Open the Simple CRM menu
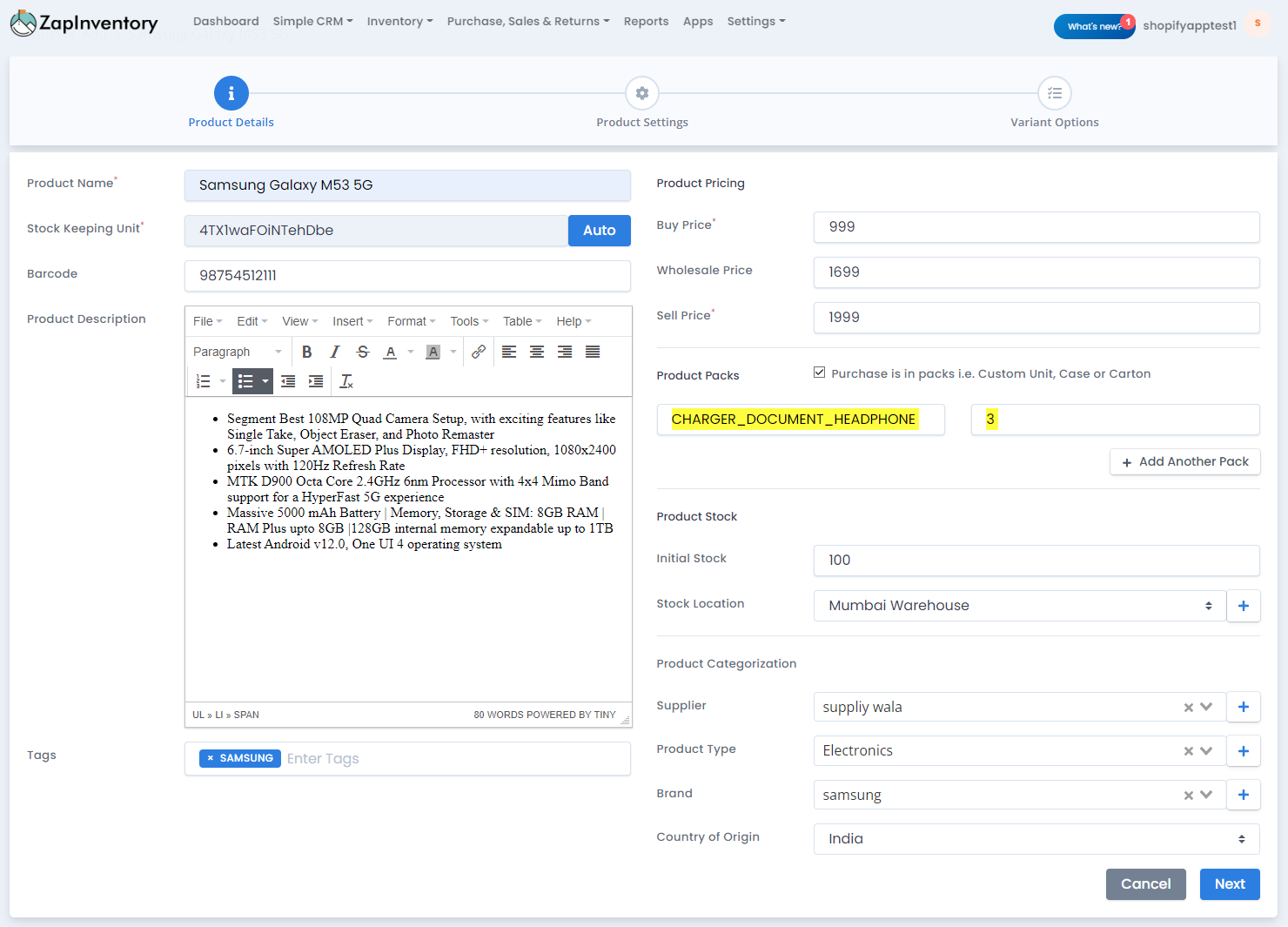 312,21
